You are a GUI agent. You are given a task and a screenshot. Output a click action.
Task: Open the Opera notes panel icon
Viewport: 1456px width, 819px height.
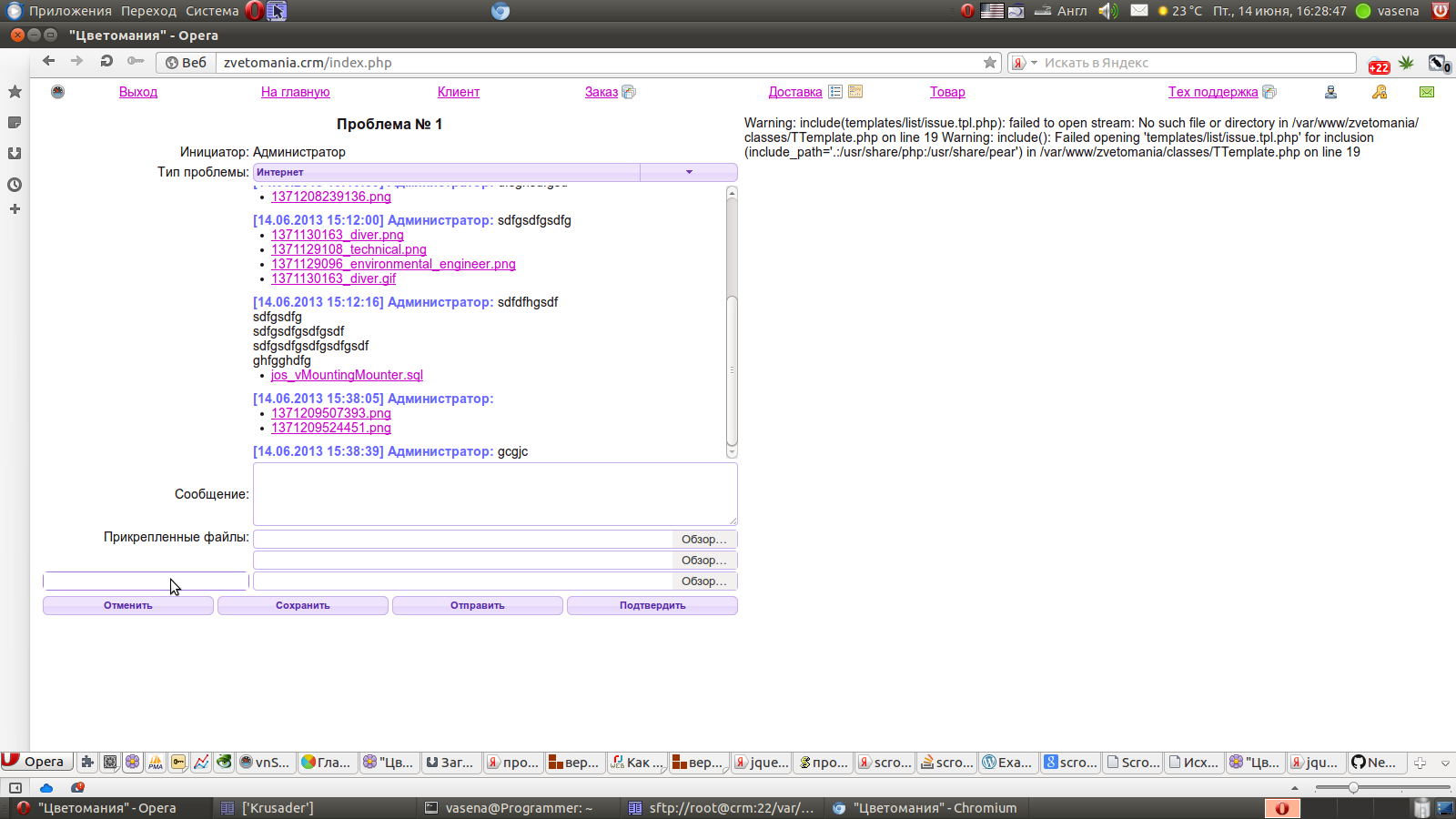[x=15, y=123]
